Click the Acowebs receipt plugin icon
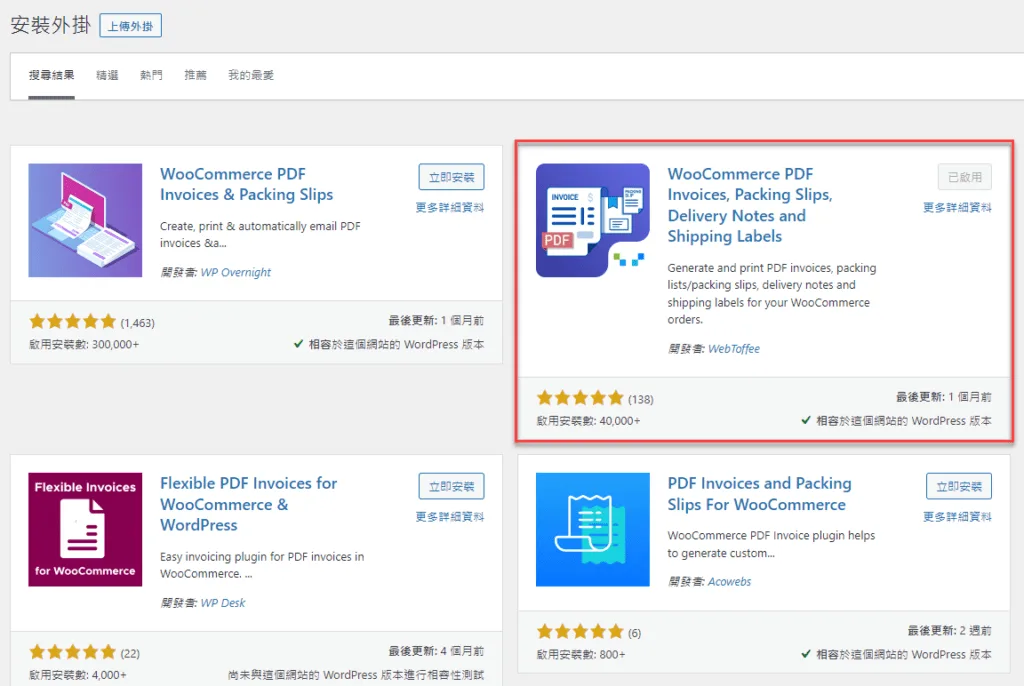 click(593, 529)
